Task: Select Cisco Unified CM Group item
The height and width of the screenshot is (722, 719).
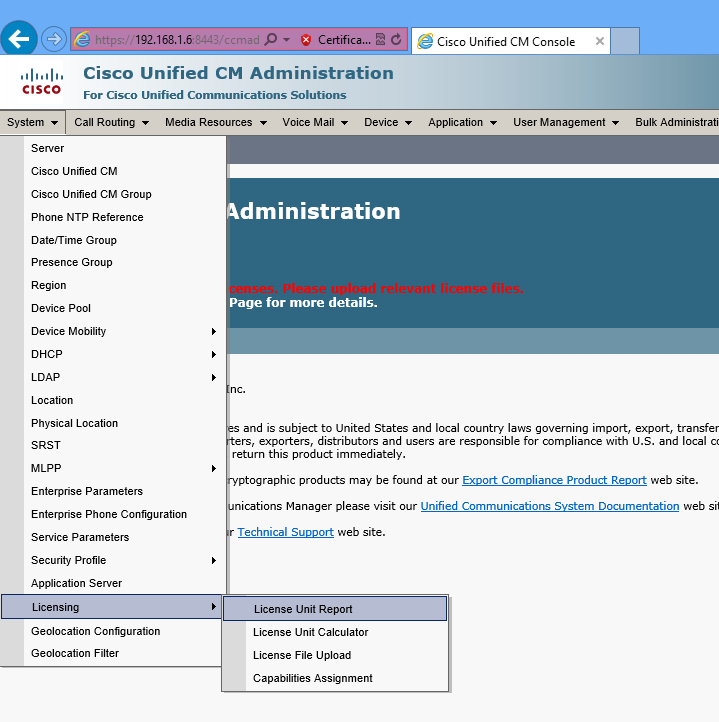Action: pos(113,194)
